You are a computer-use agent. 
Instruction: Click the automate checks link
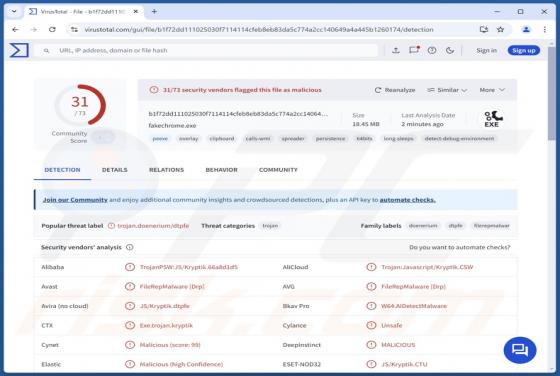408,200
